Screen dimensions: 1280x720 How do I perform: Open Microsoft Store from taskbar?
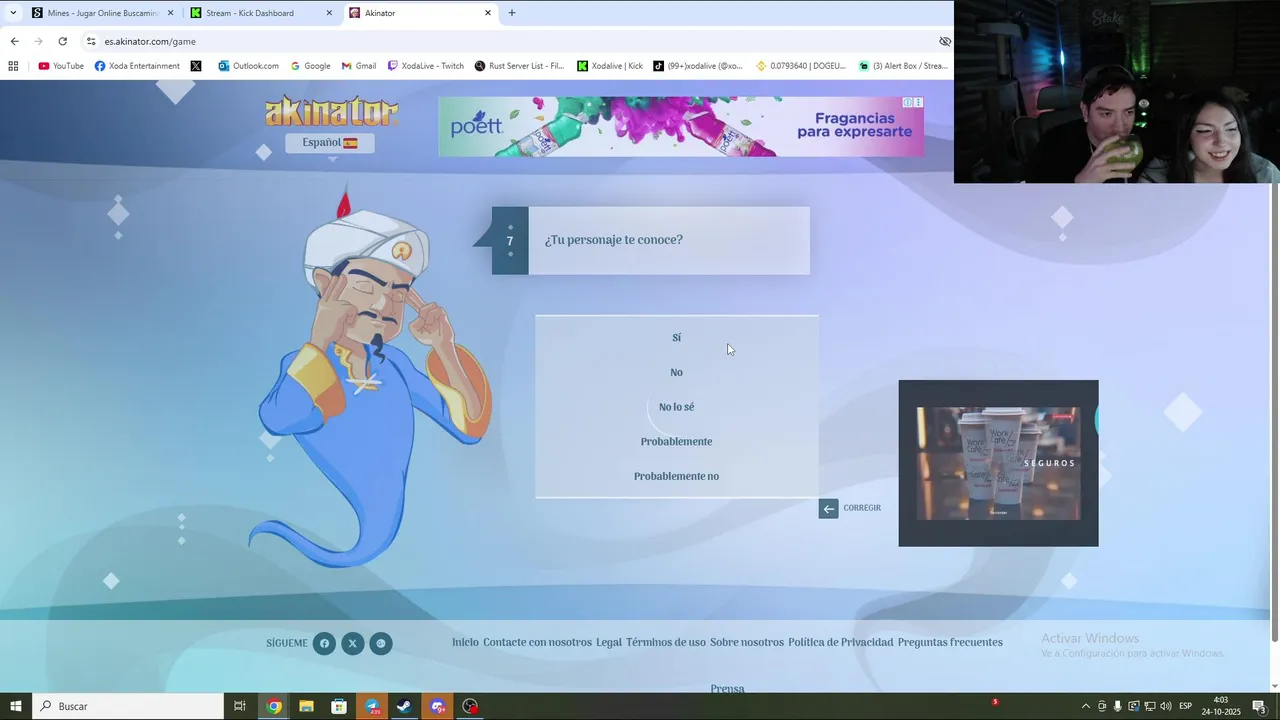pyautogui.click(x=339, y=706)
